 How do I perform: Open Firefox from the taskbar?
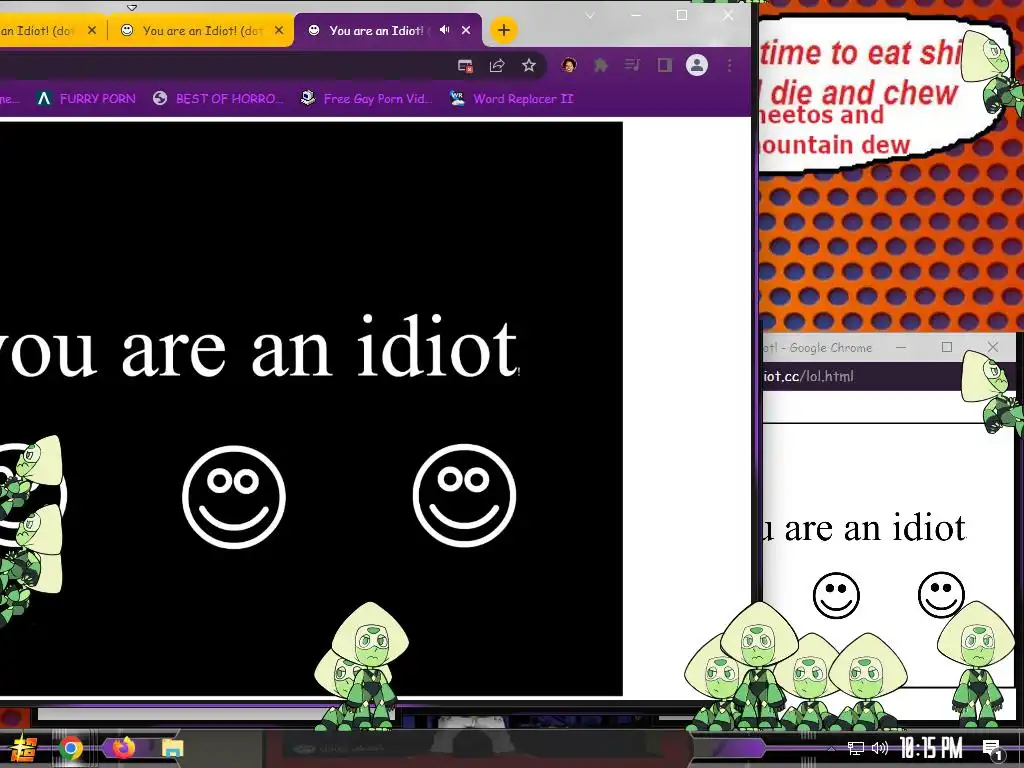click(x=123, y=747)
